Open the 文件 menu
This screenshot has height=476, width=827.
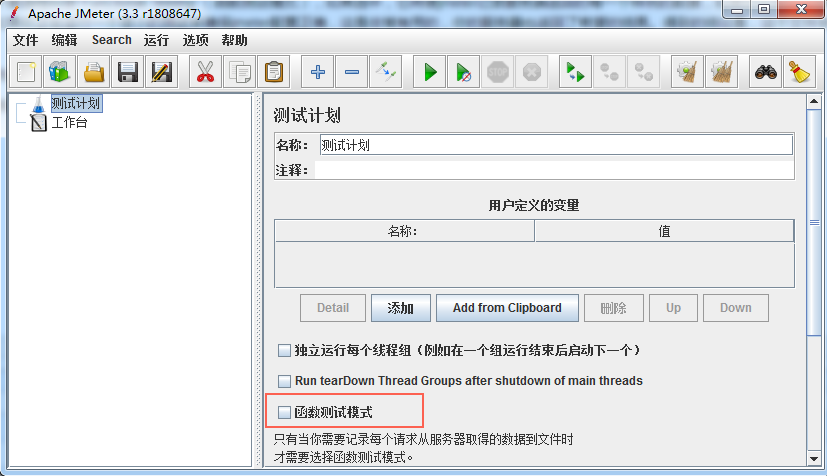(25, 40)
